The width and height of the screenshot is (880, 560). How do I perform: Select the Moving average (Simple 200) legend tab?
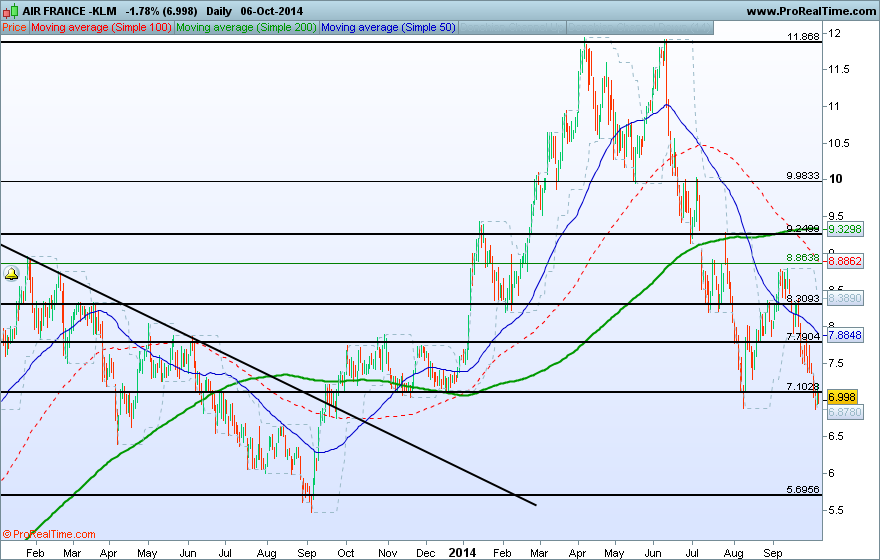click(x=246, y=27)
